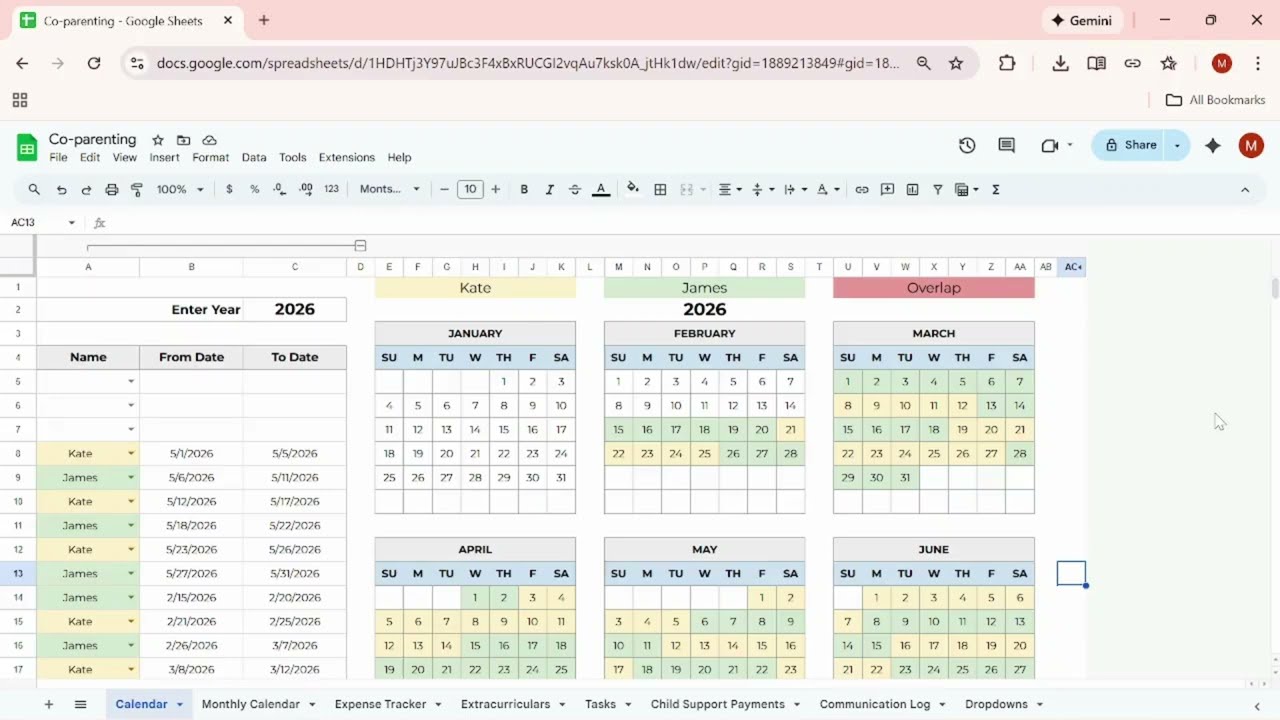Viewport: 1280px width, 720px height.
Task: Select the cell containing 5/23/2026
Action: coord(191,549)
